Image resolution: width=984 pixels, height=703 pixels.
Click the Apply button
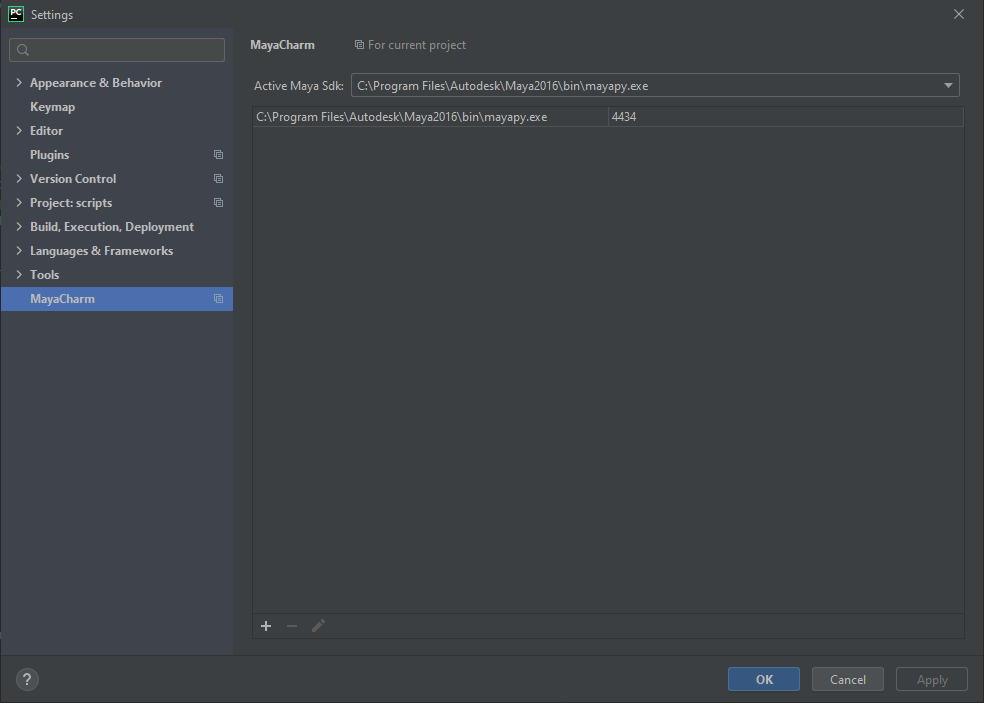[x=932, y=679]
